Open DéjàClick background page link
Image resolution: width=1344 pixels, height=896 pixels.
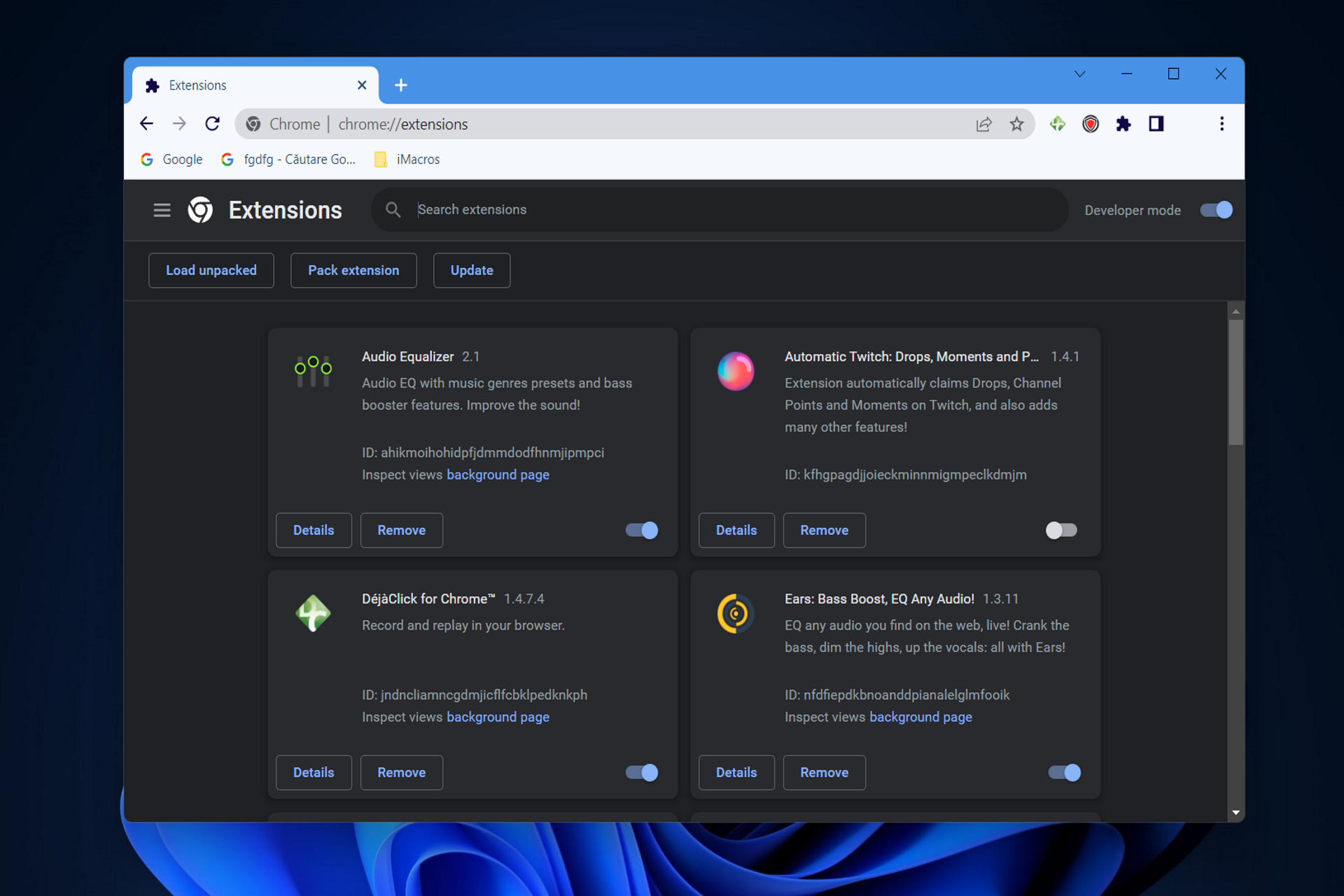pos(498,717)
